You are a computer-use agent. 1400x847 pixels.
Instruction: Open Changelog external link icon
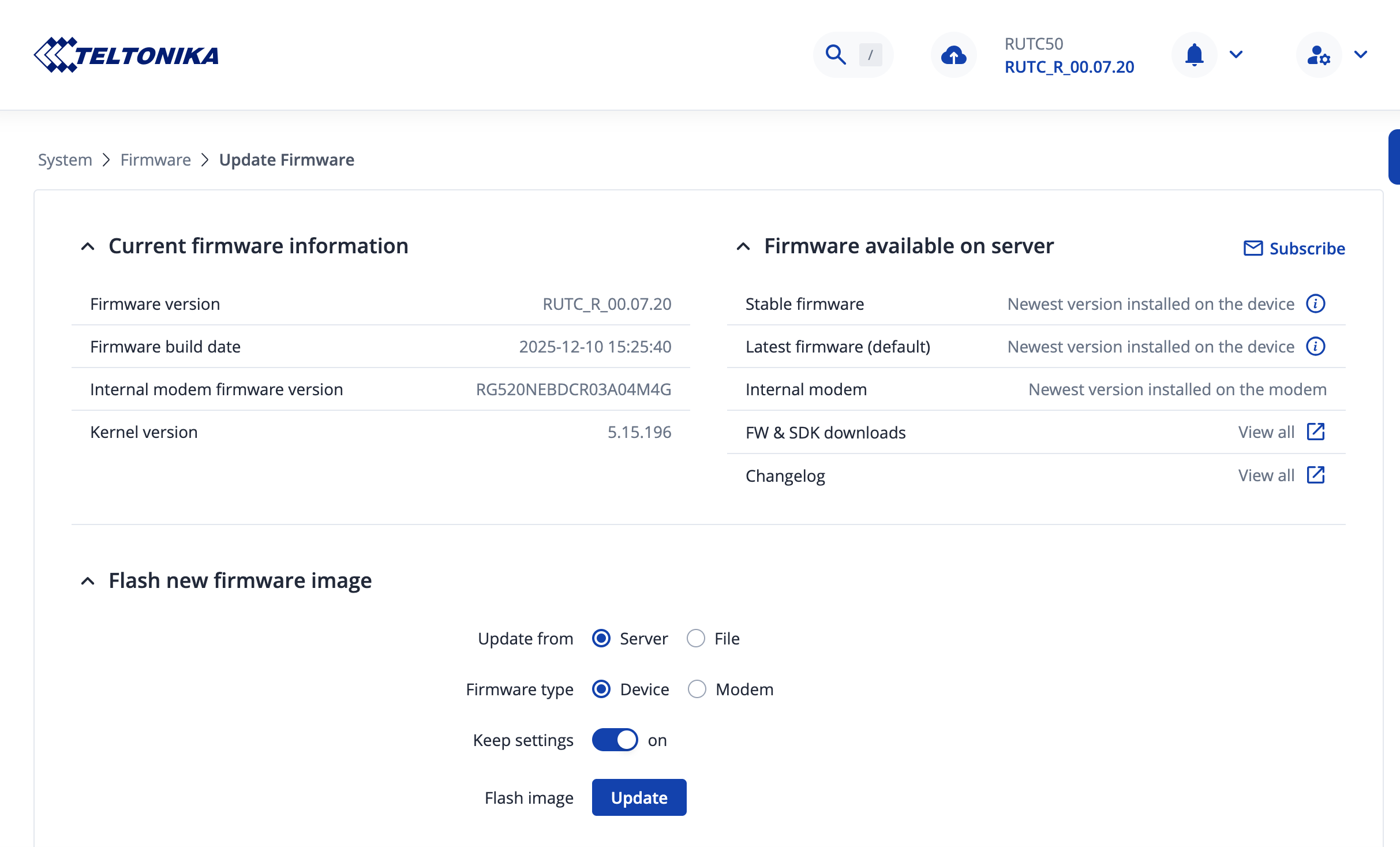tap(1315, 475)
